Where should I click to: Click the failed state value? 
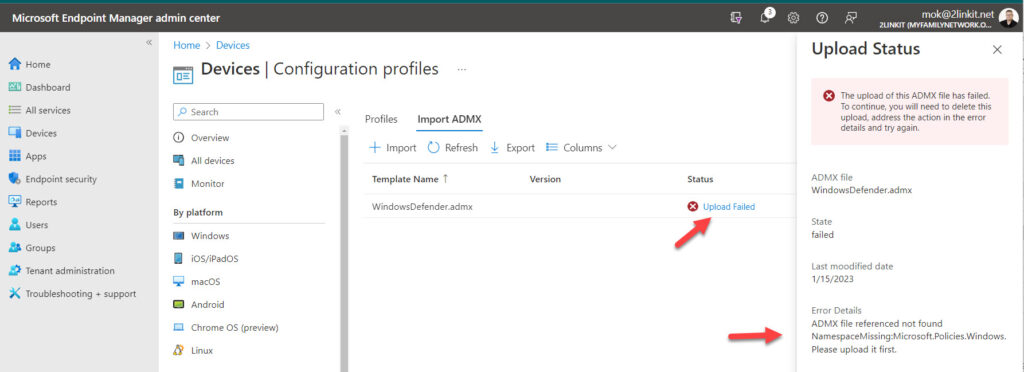(822, 234)
